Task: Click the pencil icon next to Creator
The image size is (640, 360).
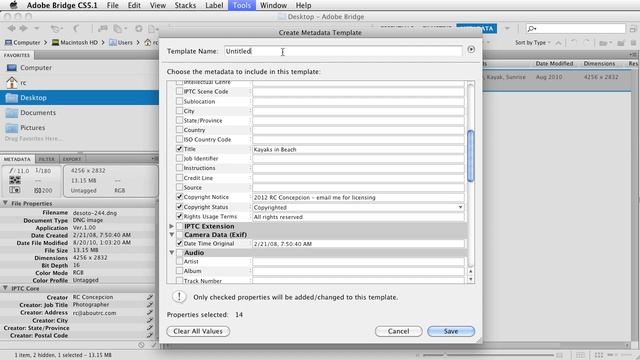Action: [150, 297]
